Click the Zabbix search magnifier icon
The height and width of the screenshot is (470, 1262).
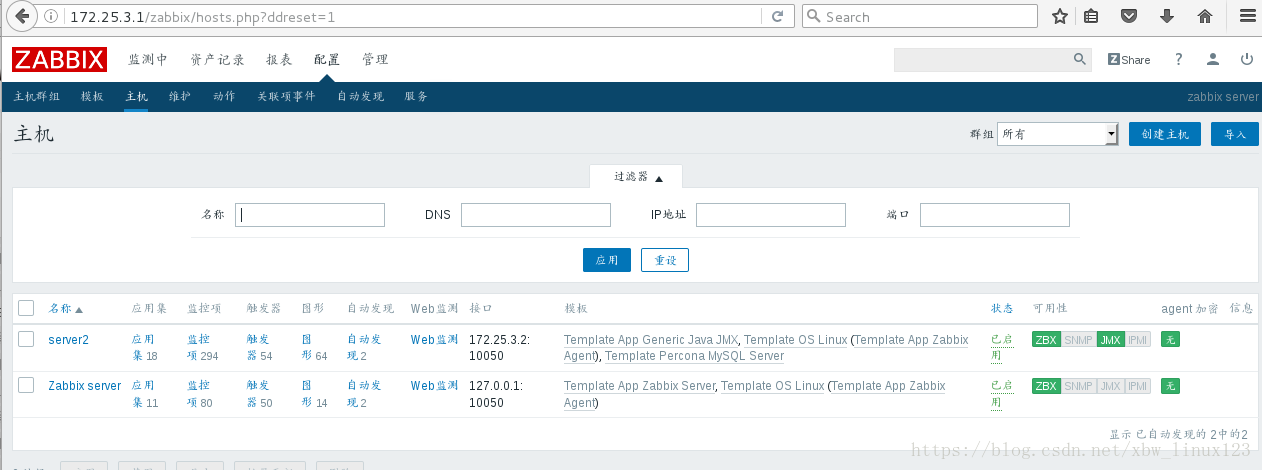point(1080,59)
